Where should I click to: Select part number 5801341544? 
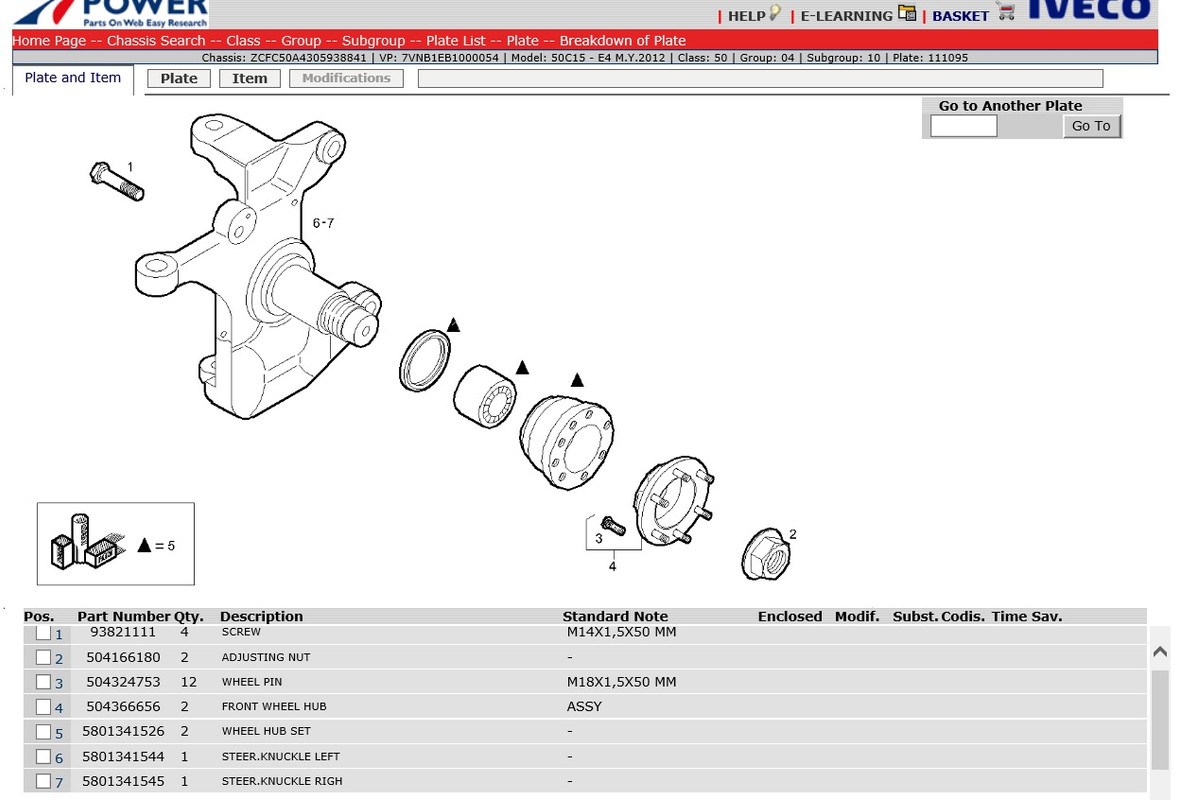(123, 756)
